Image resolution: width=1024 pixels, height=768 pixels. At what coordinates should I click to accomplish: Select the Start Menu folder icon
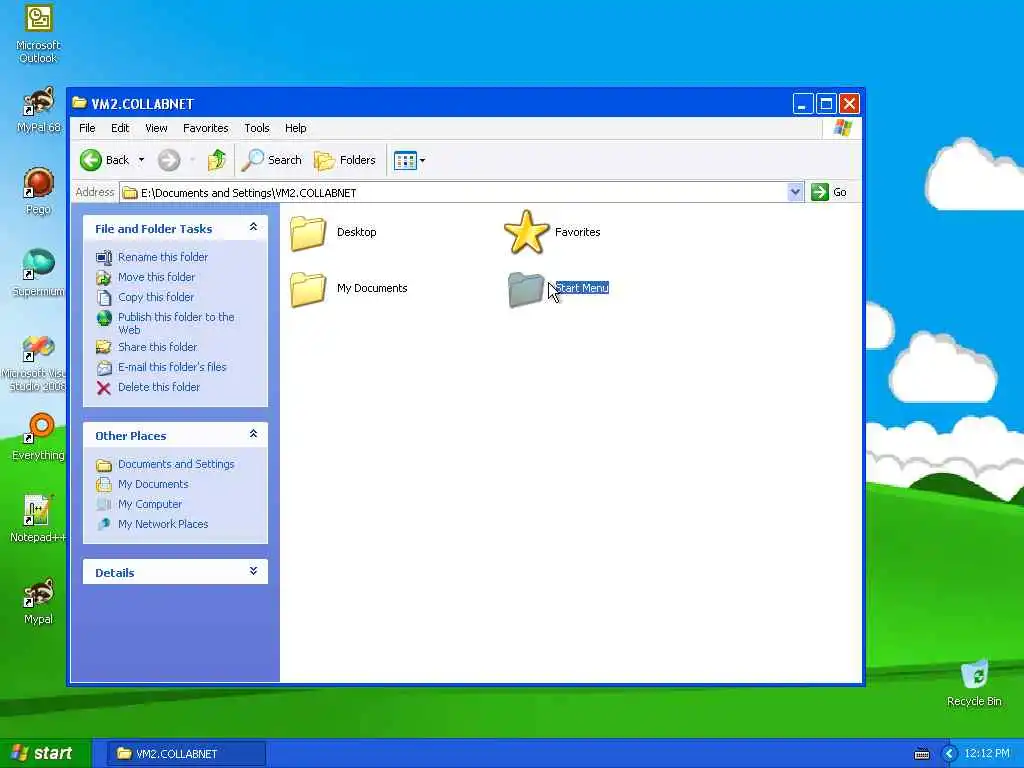526,289
